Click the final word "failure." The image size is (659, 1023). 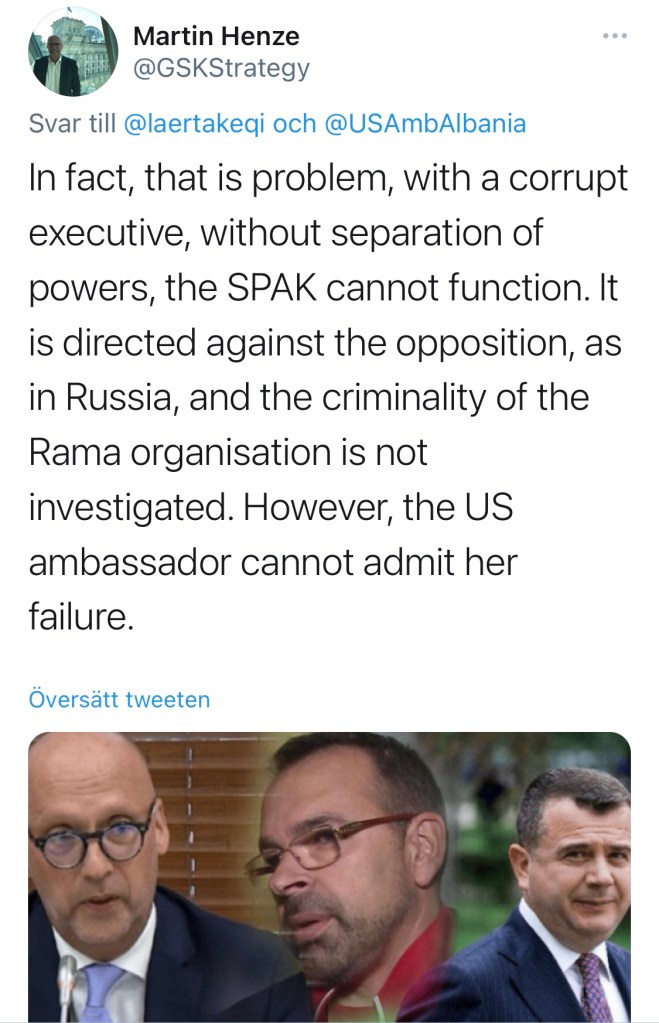[x=81, y=617]
